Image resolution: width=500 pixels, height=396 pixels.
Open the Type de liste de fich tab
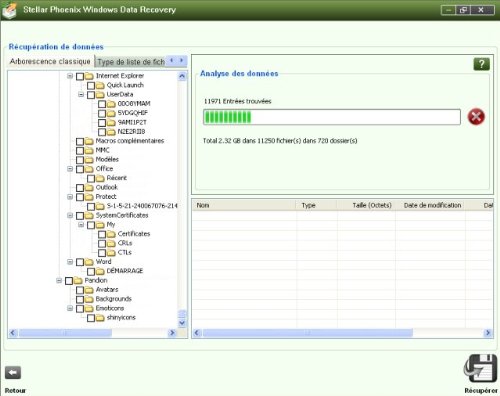[x=131, y=62]
